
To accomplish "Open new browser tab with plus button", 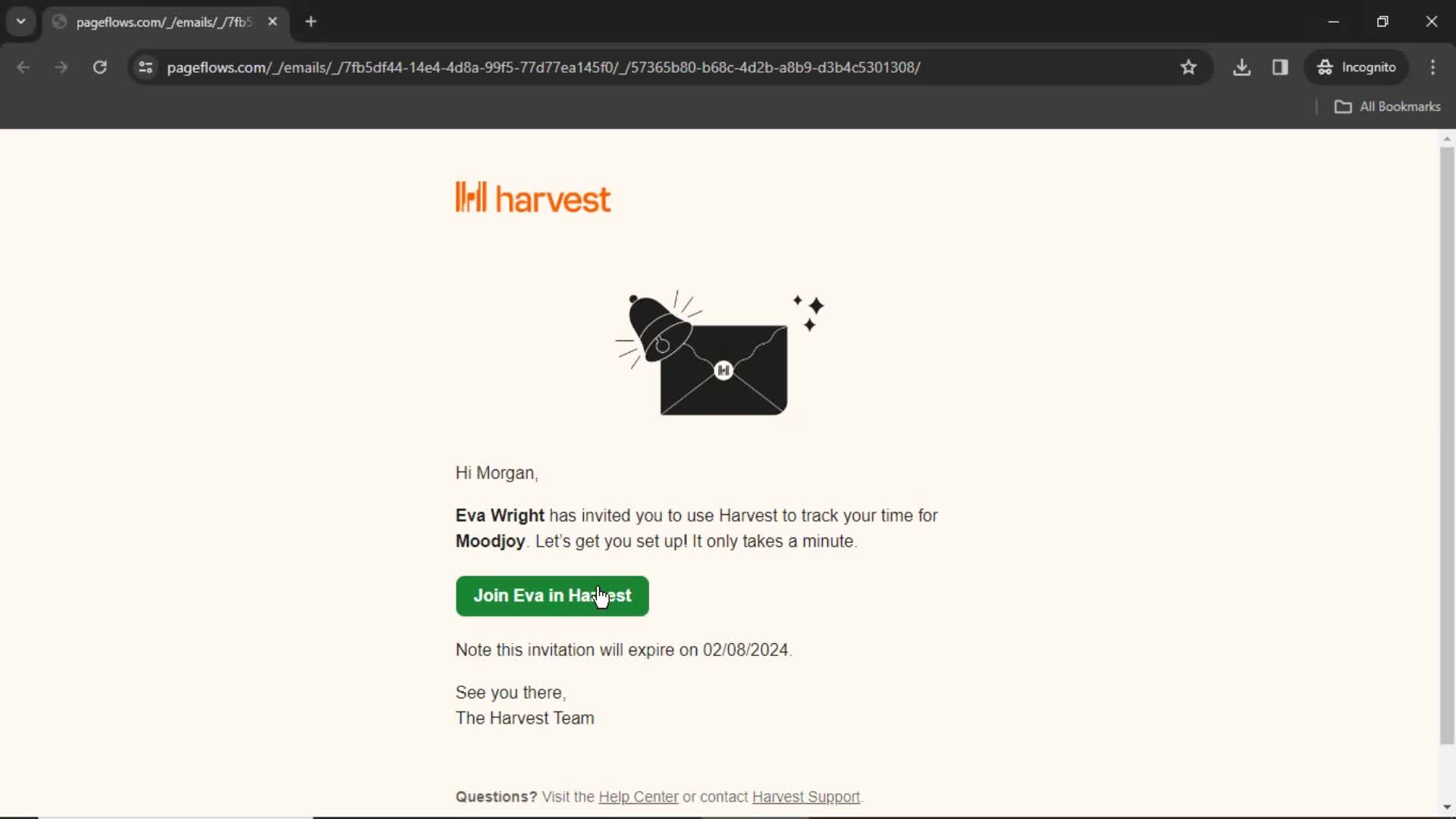I will (x=310, y=22).
